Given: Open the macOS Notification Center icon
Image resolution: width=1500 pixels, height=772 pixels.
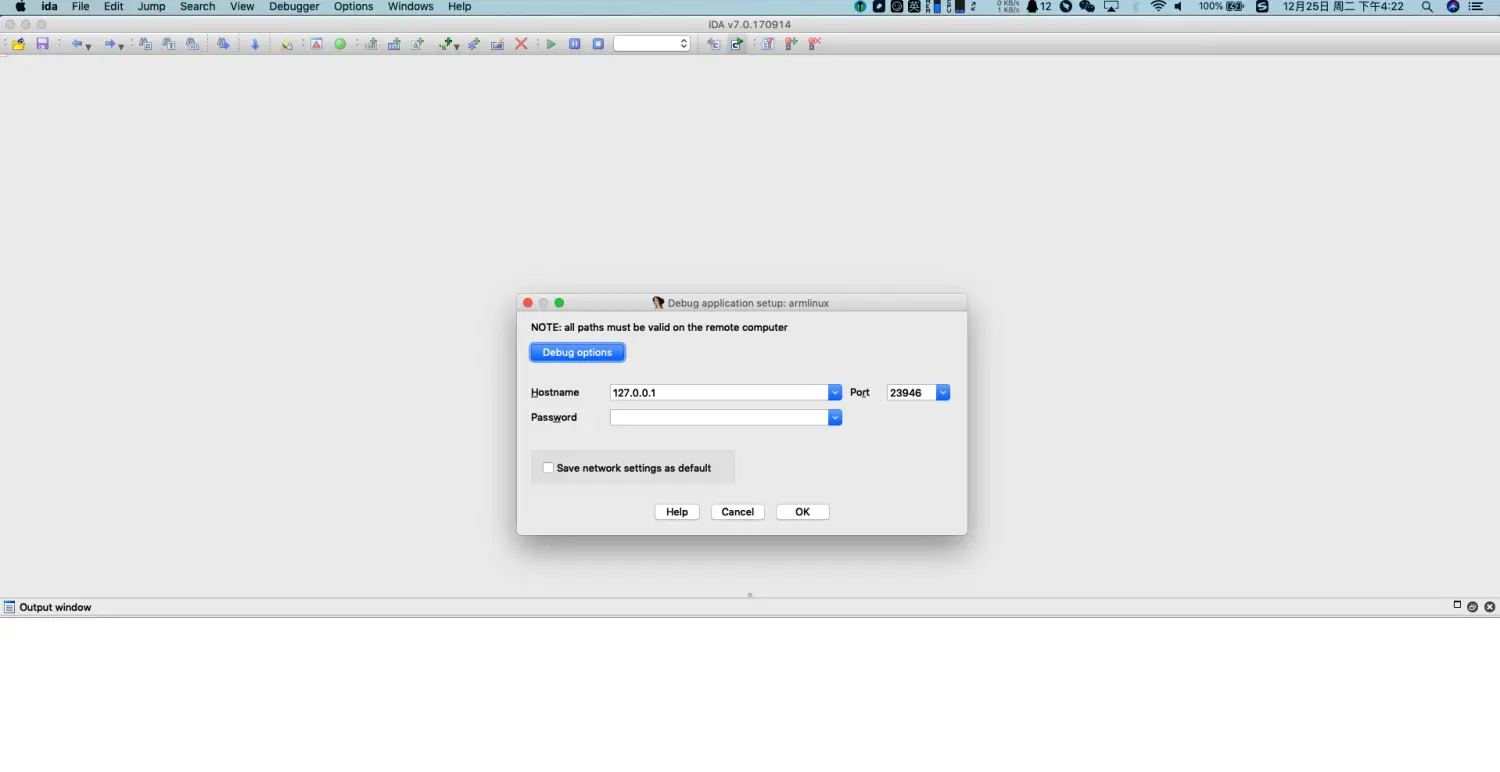Looking at the screenshot, I should 1476,6.
